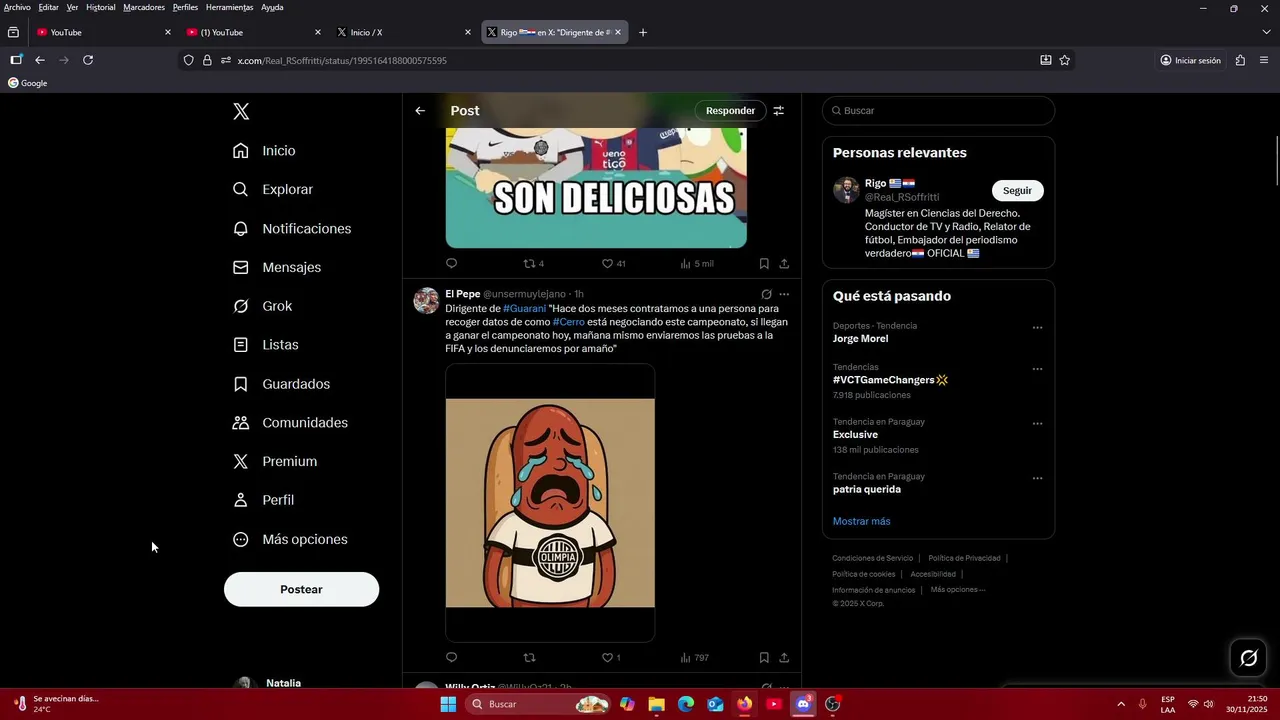The height and width of the screenshot is (720, 1280).
Task: Share El Pepe's post
Action: [x=784, y=658]
